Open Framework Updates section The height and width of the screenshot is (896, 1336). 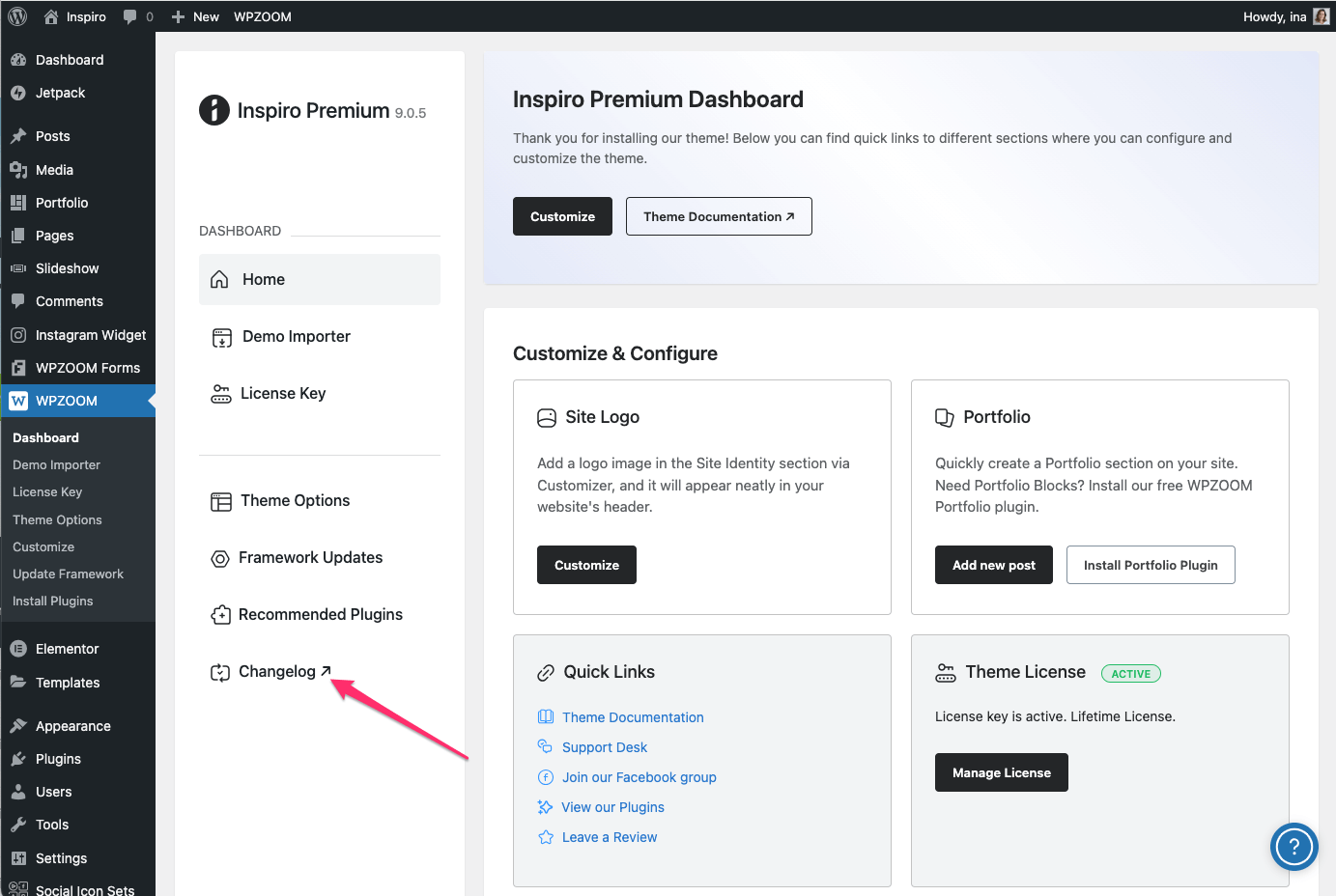pos(310,557)
